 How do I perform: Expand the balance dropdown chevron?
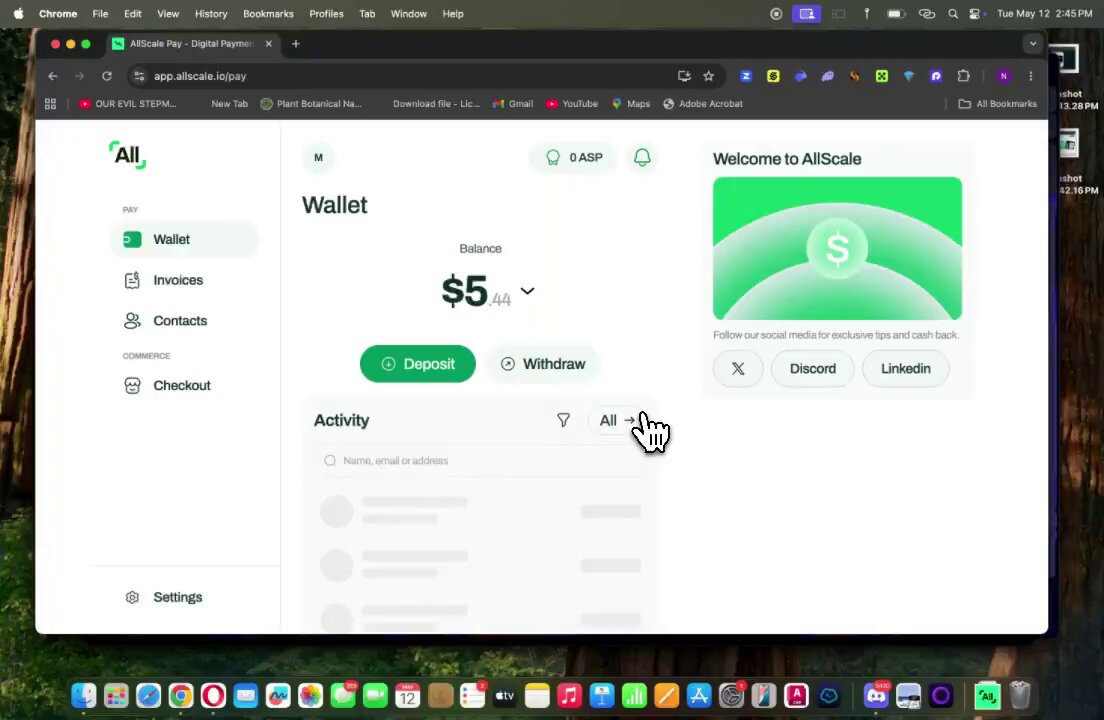tap(527, 291)
